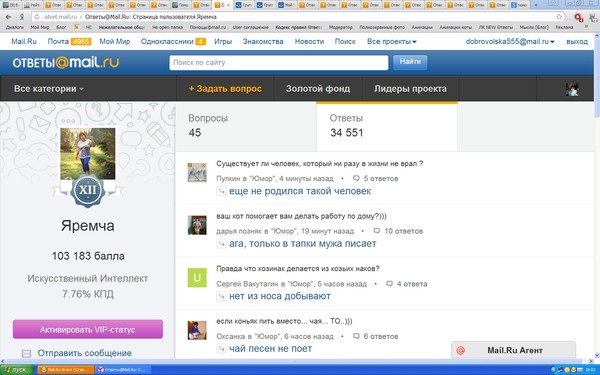Click Активировать VIP-статус button
This screenshot has height=375, width=600.
pos(88,329)
